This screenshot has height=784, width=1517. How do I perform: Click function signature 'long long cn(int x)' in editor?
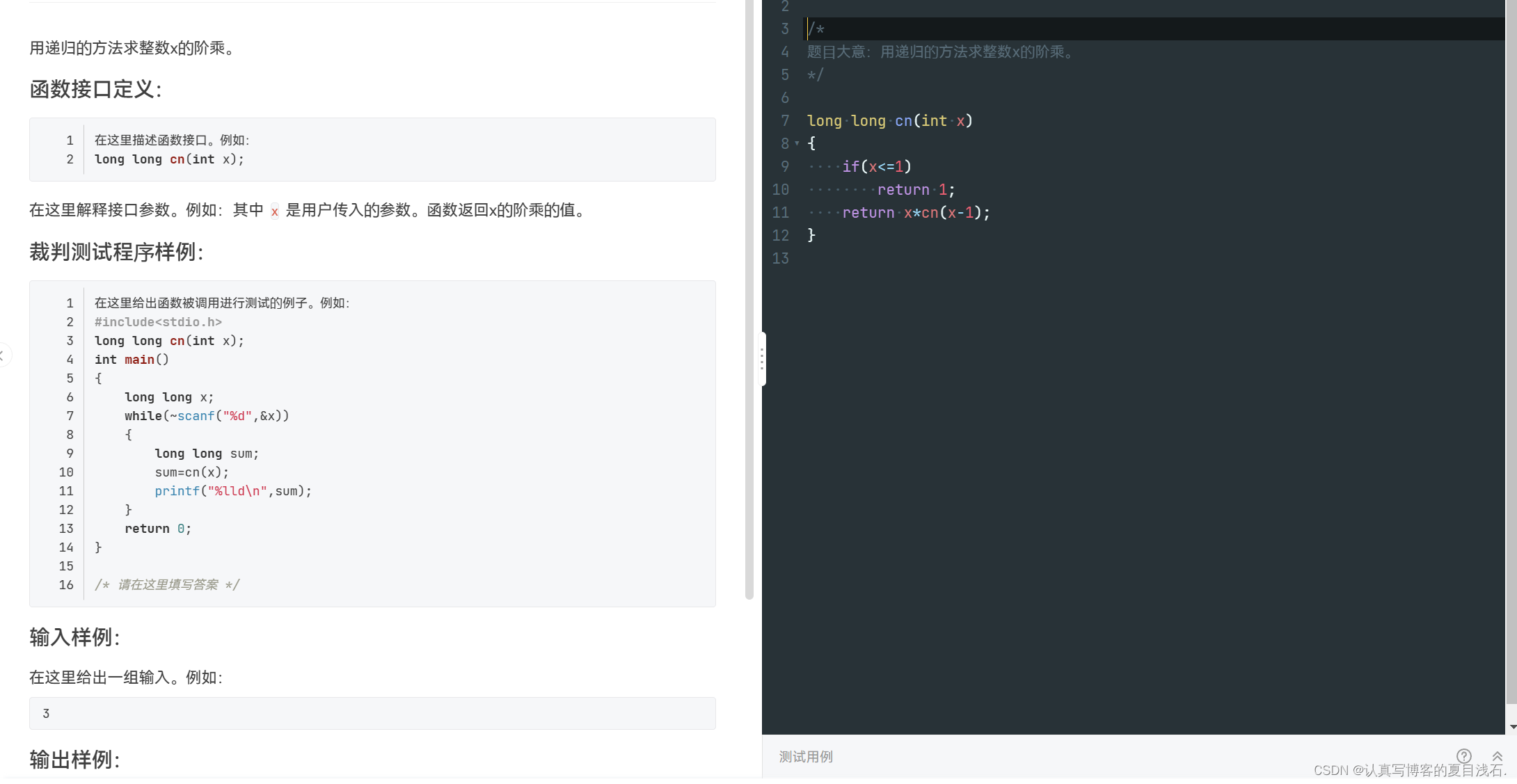889,121
